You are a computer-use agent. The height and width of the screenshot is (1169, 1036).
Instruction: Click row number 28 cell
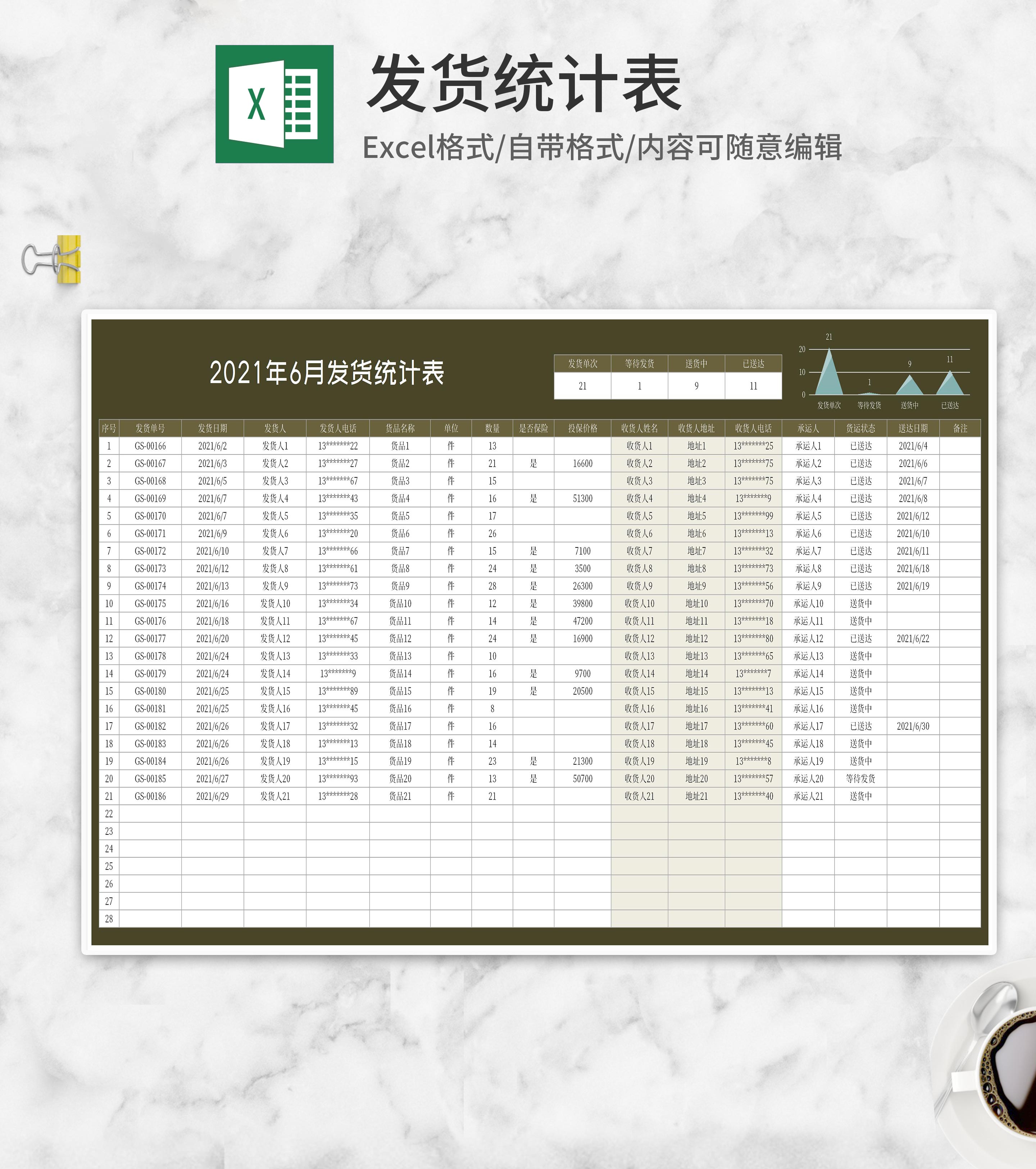coord(109,919)
